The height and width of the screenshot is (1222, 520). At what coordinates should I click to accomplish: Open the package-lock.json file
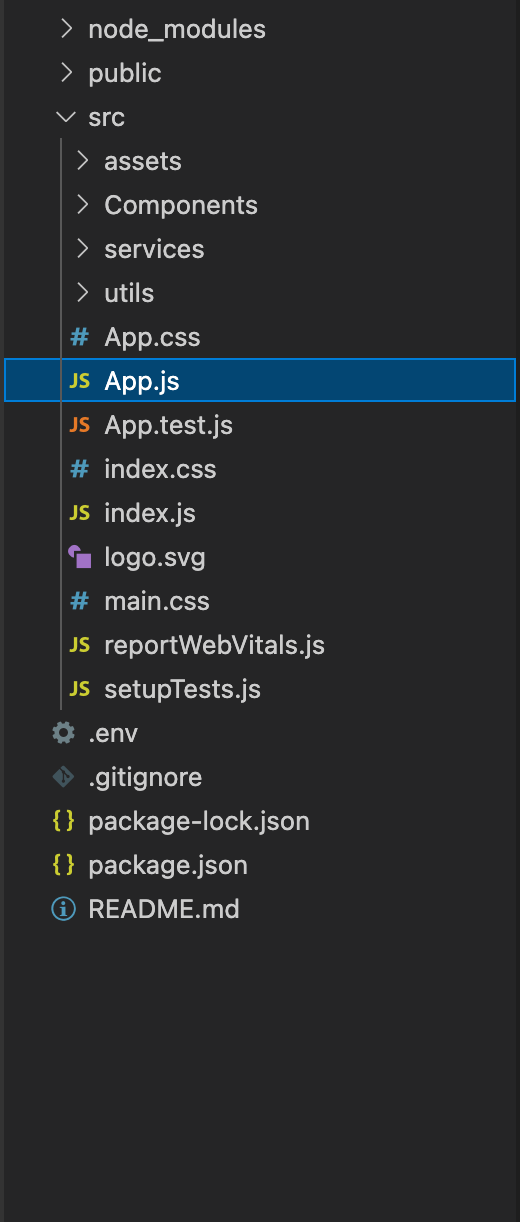click(199, 822)
